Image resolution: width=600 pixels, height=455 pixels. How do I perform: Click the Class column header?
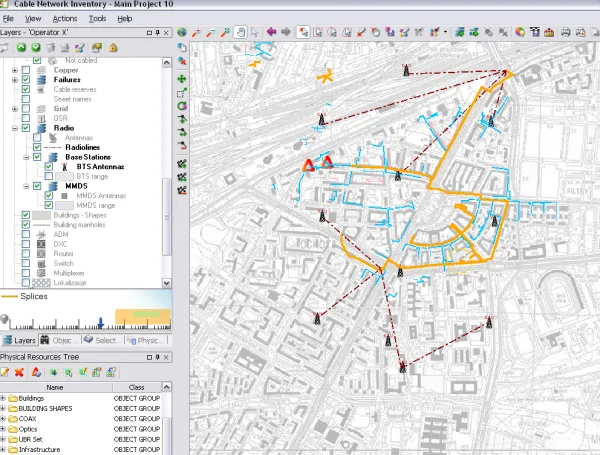click(x=136, y=387)
